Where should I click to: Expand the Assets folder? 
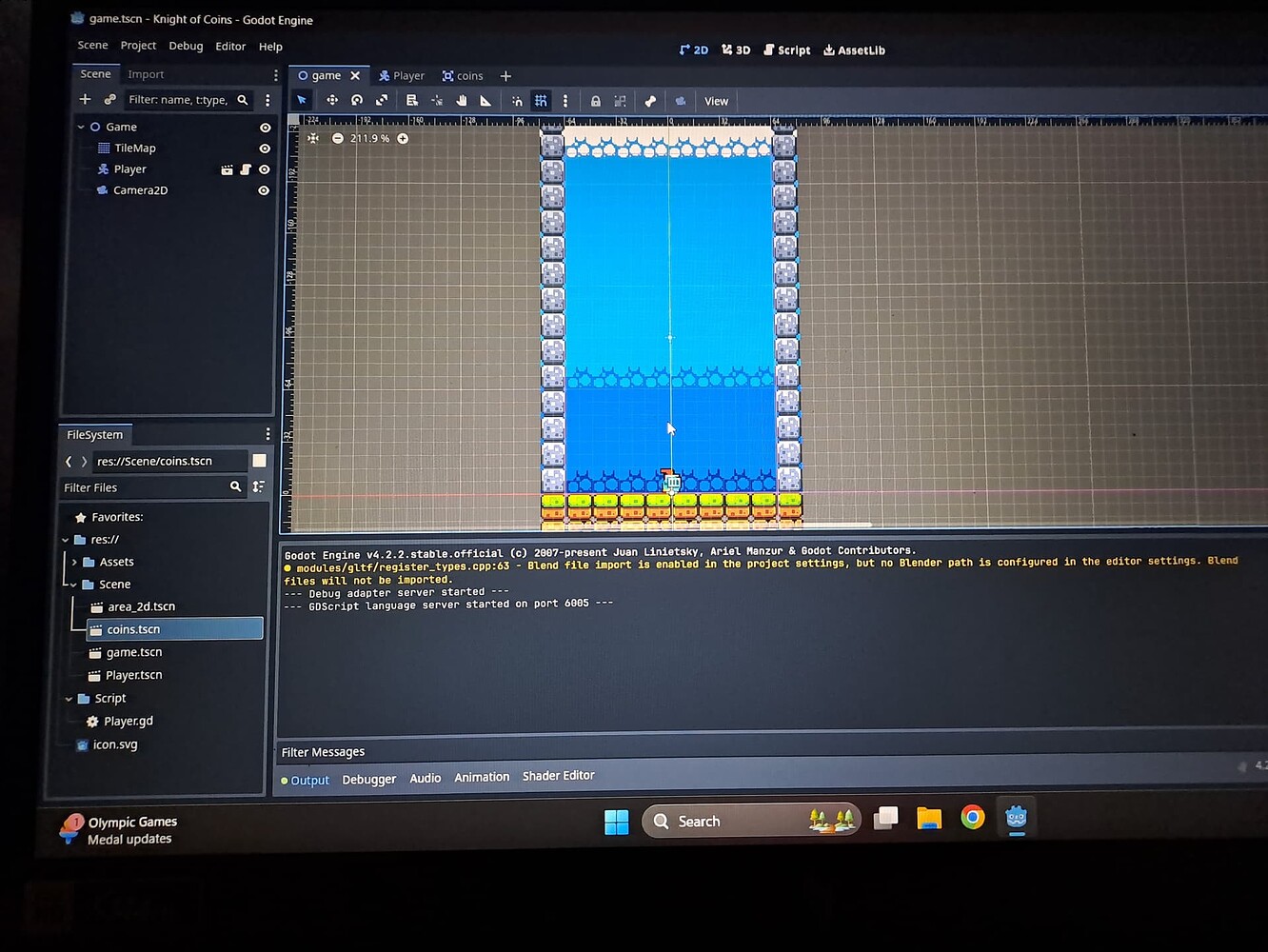[74, 562]
